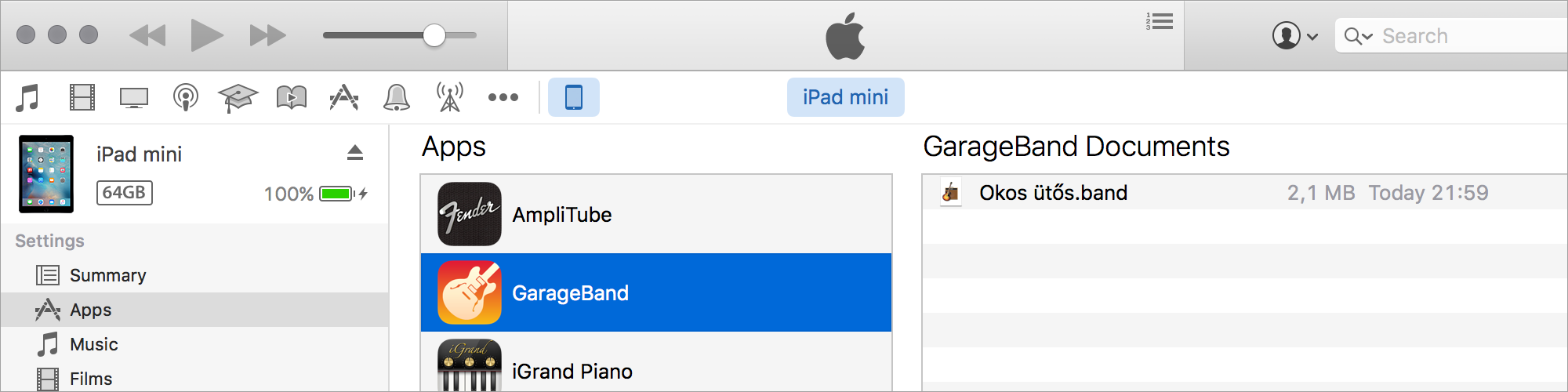Open the Apps library icon in toolbar
This screenshot has width=1568, height=392.
point(344,98)
